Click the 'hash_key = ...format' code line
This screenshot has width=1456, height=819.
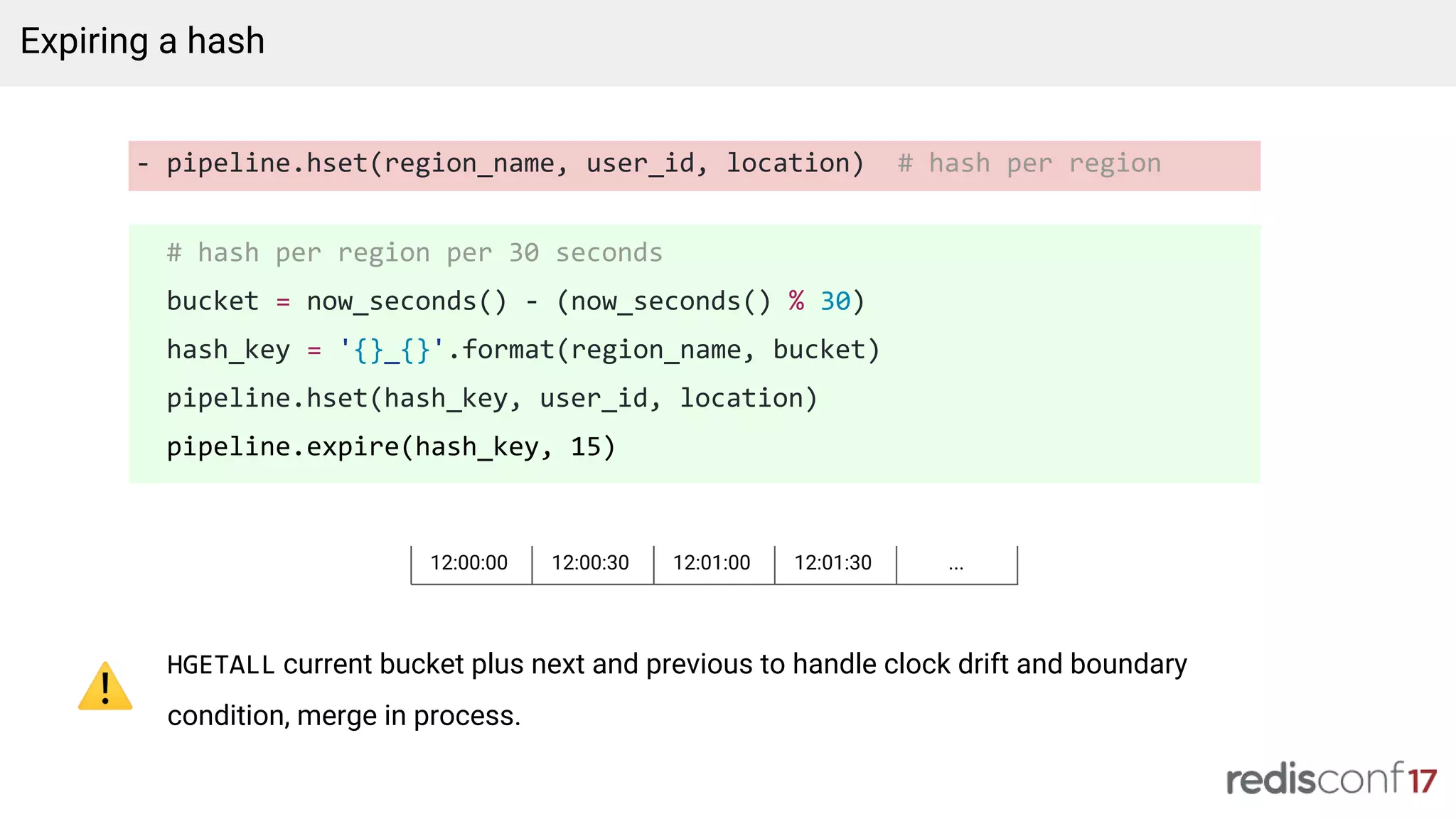(x=523, y=350)
